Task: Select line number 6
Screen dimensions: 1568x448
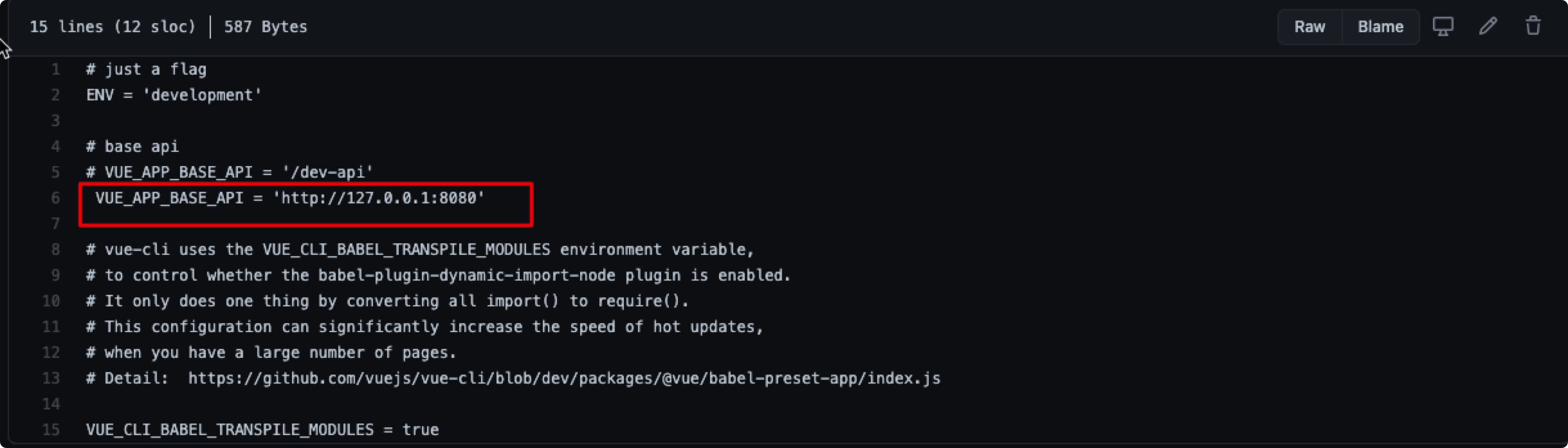Action: click(55, 198)
